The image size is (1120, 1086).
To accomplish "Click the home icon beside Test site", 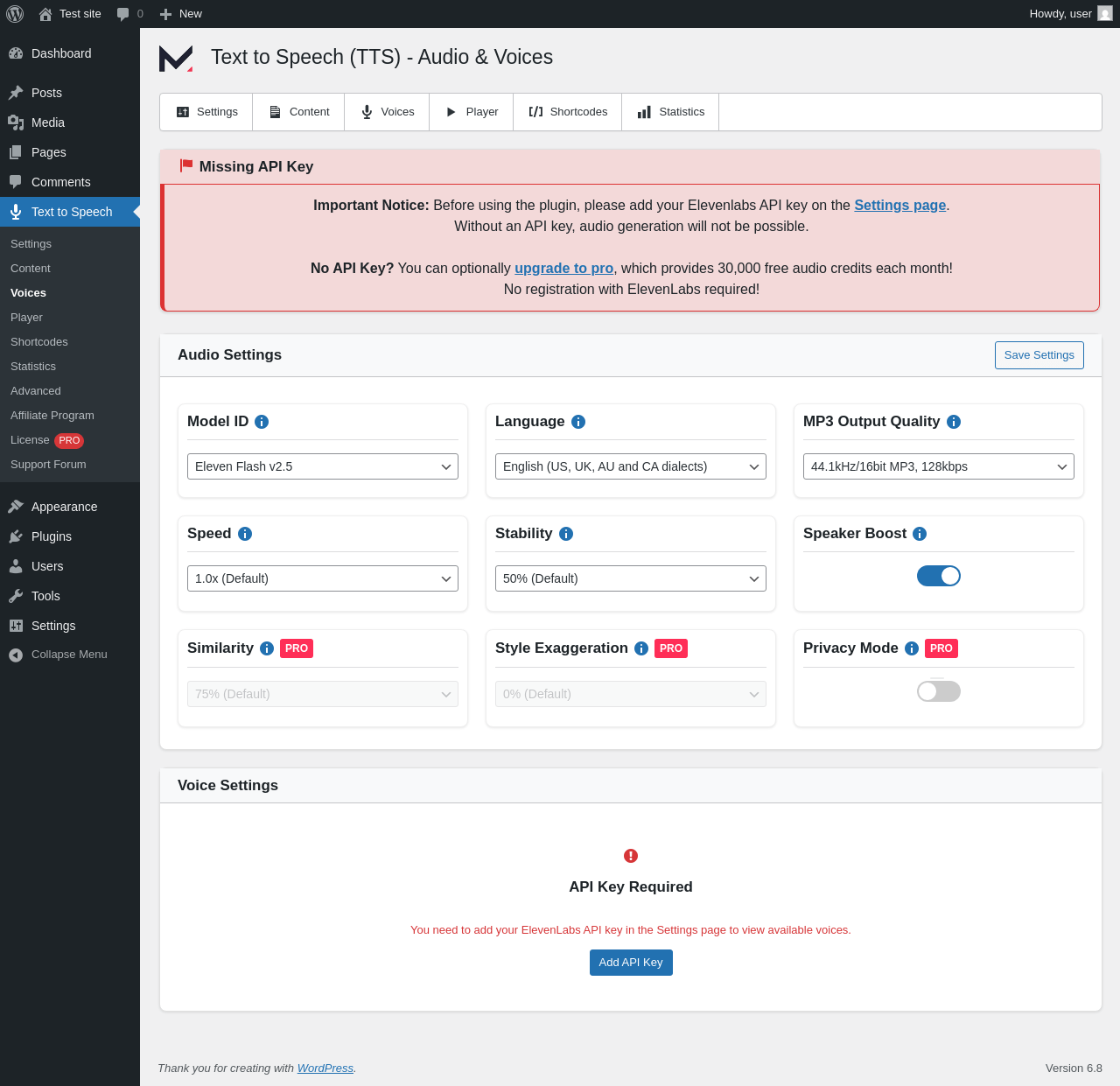I will (45, 14).
